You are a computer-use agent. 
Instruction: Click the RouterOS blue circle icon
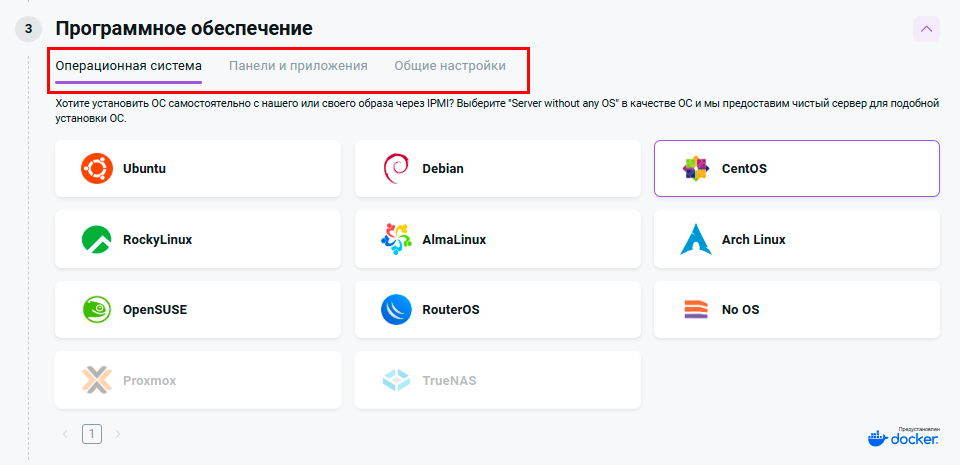tap(396, 310)
